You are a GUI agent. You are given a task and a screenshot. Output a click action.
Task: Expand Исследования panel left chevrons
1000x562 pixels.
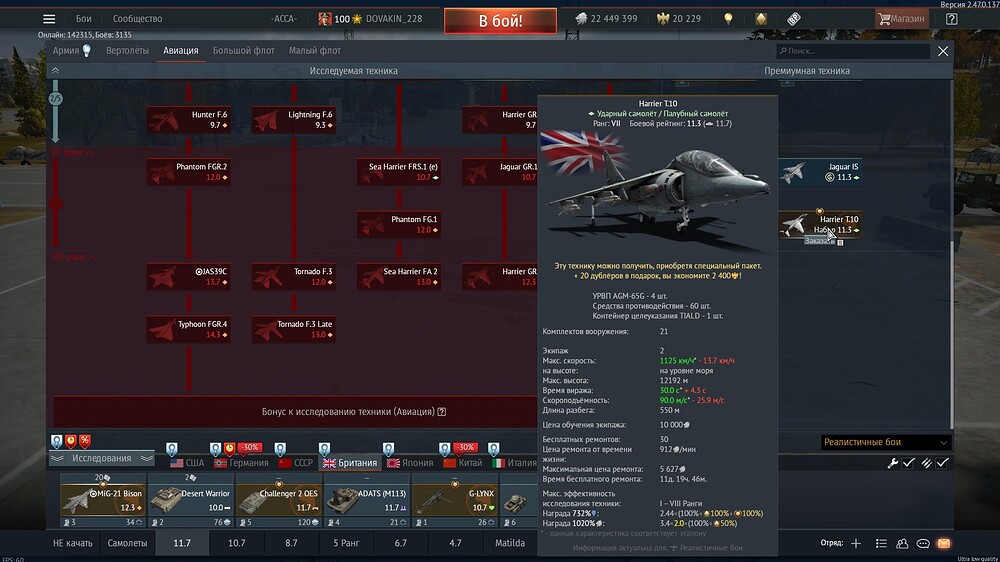pyautogui.click(x=57, y=459)
